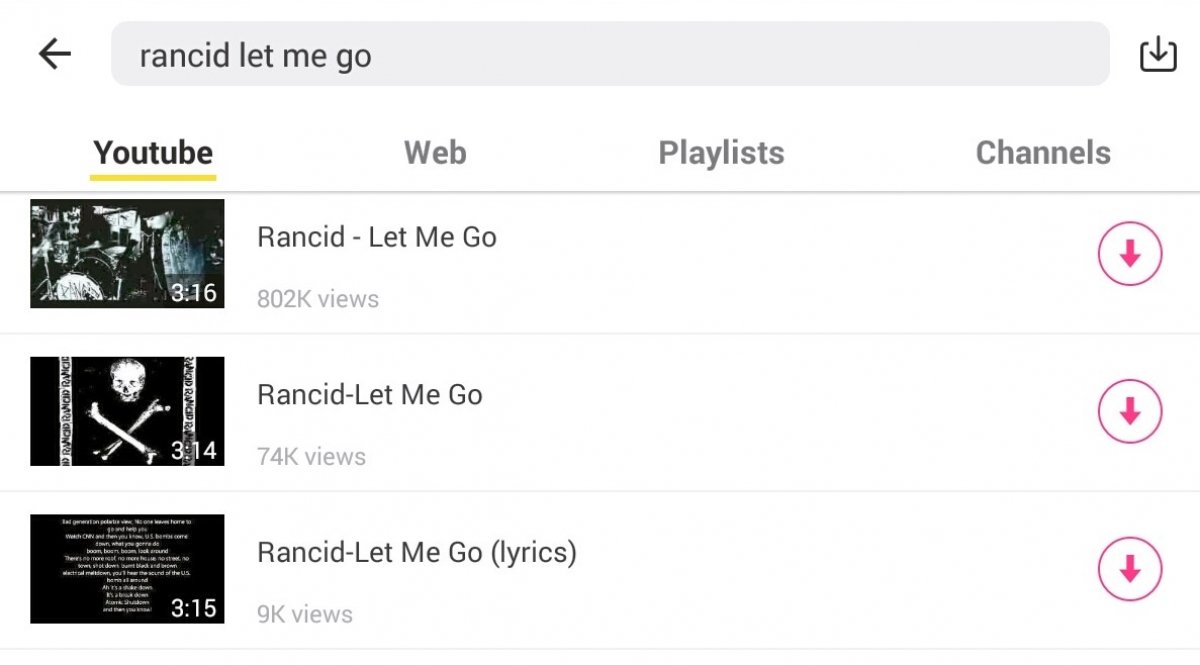Click the 9K views label
The height and width of the screenshot is (665, 1200).
305,614
